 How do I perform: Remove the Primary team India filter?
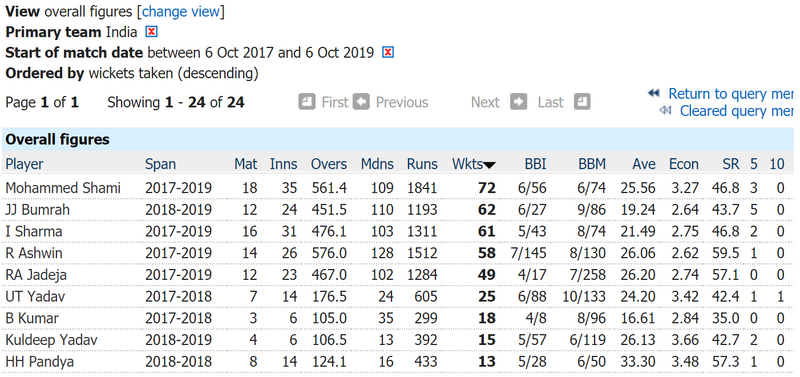[x=152, y=32]
